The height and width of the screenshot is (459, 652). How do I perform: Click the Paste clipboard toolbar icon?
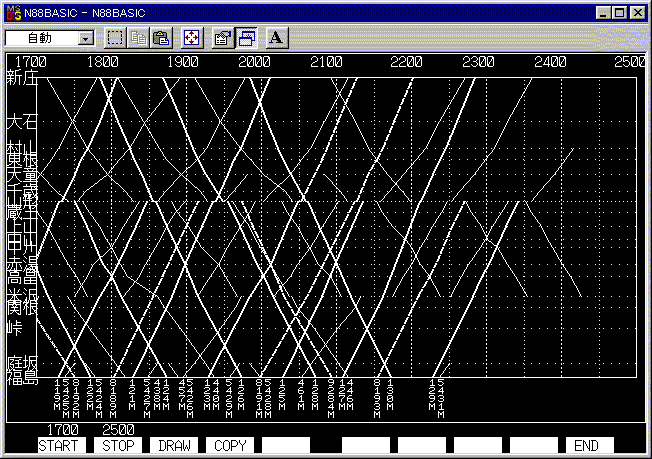pos(162,38)
